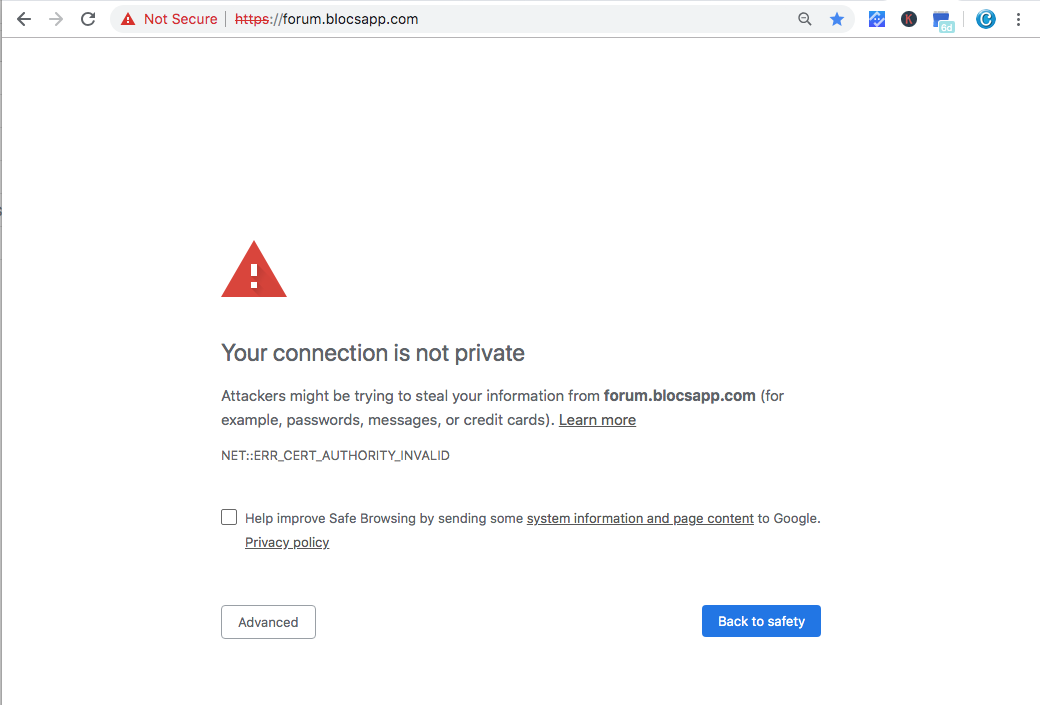Open the blue checkmark face extension

tap(877, 19)
